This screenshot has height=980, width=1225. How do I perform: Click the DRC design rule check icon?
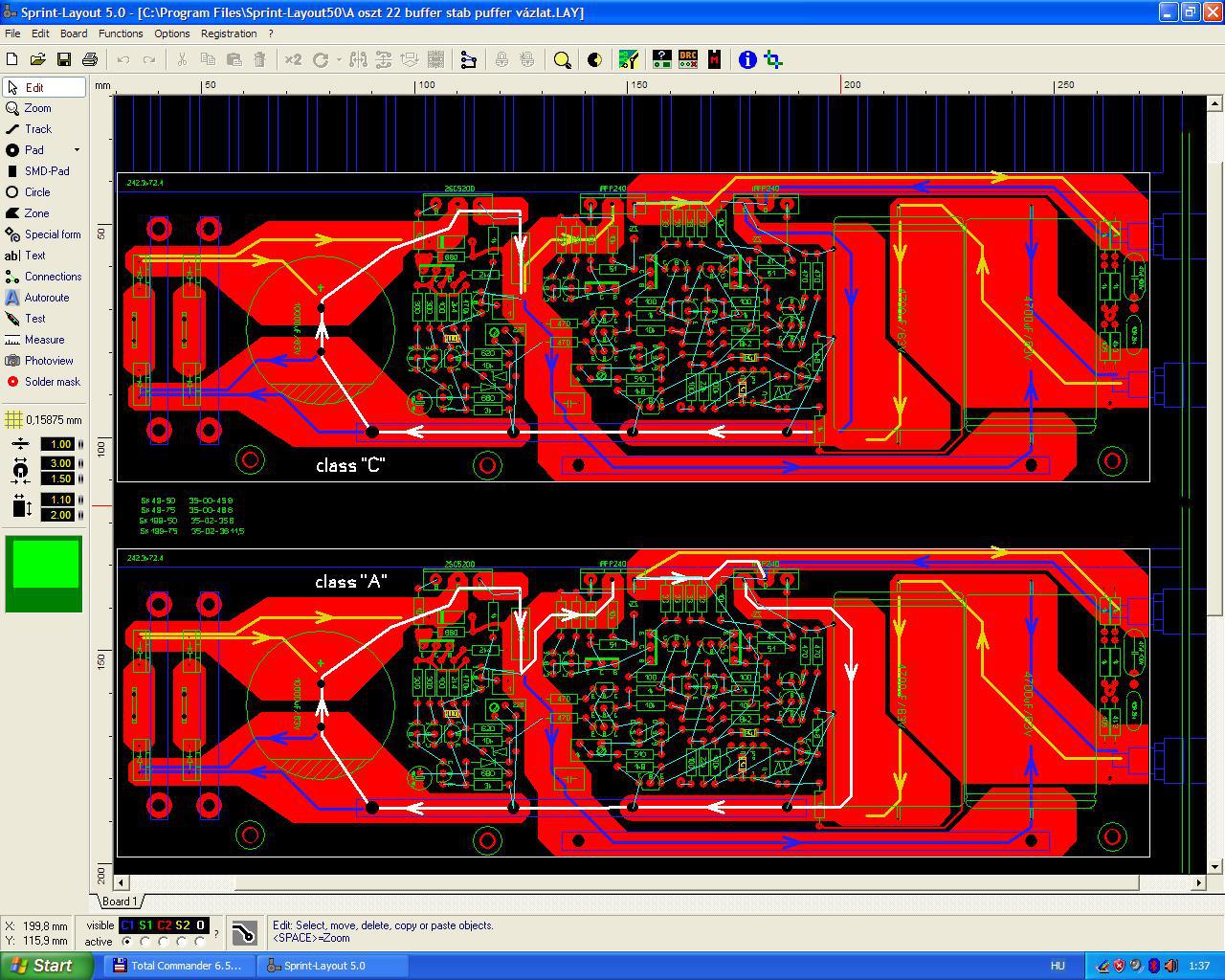(x=688, y=59)
